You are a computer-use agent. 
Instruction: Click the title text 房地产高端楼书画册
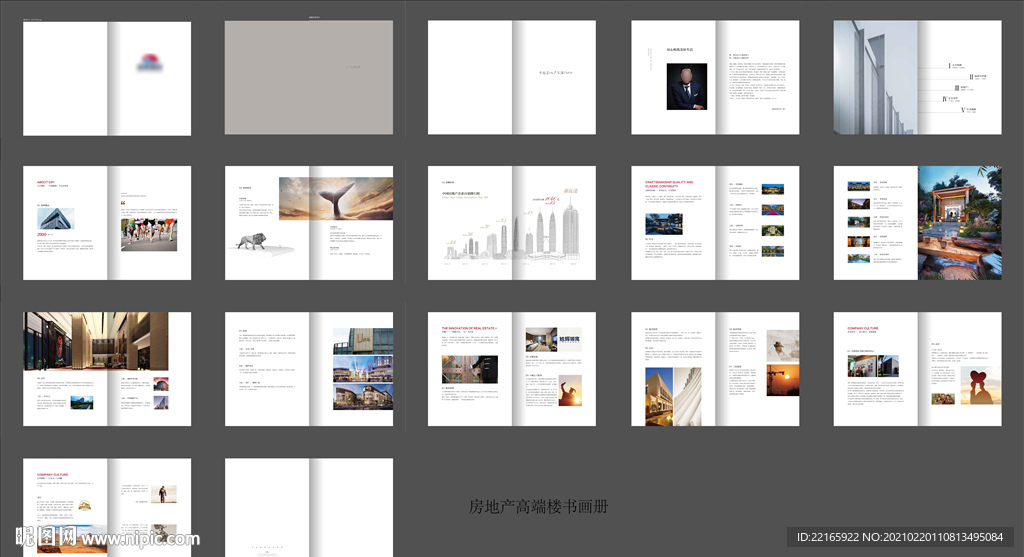[539, 507]
